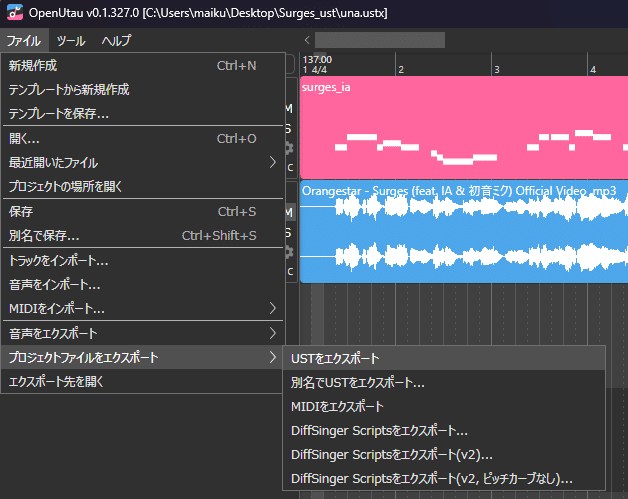Open the ツール menu
The width and height of the screenshot is (628, 499).
click(x=71, y=40)
